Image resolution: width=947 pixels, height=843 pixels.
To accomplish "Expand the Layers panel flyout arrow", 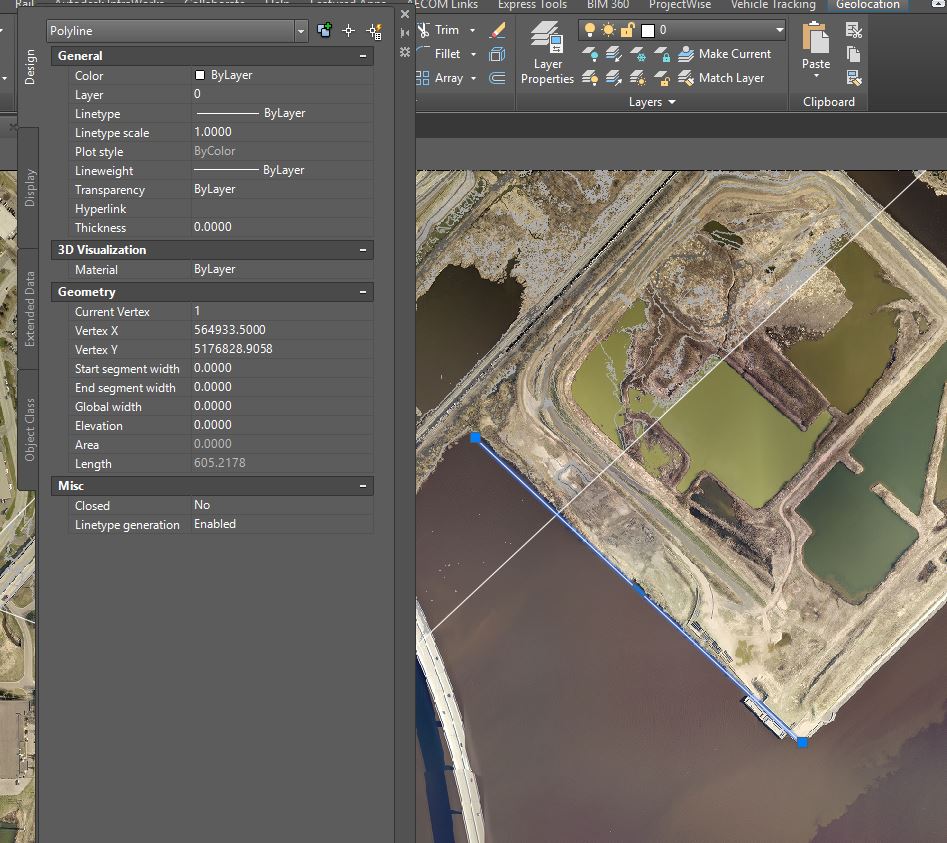I will click(x=671, y=102).
